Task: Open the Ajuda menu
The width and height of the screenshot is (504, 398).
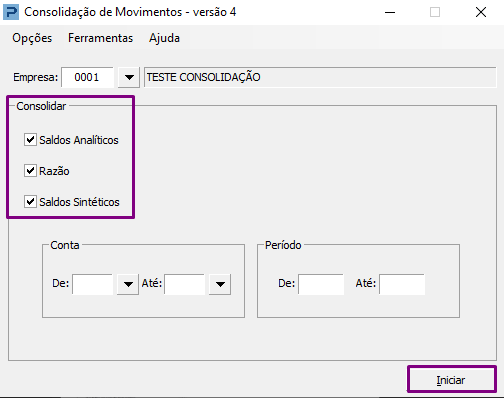Action: tap(164, 38)
